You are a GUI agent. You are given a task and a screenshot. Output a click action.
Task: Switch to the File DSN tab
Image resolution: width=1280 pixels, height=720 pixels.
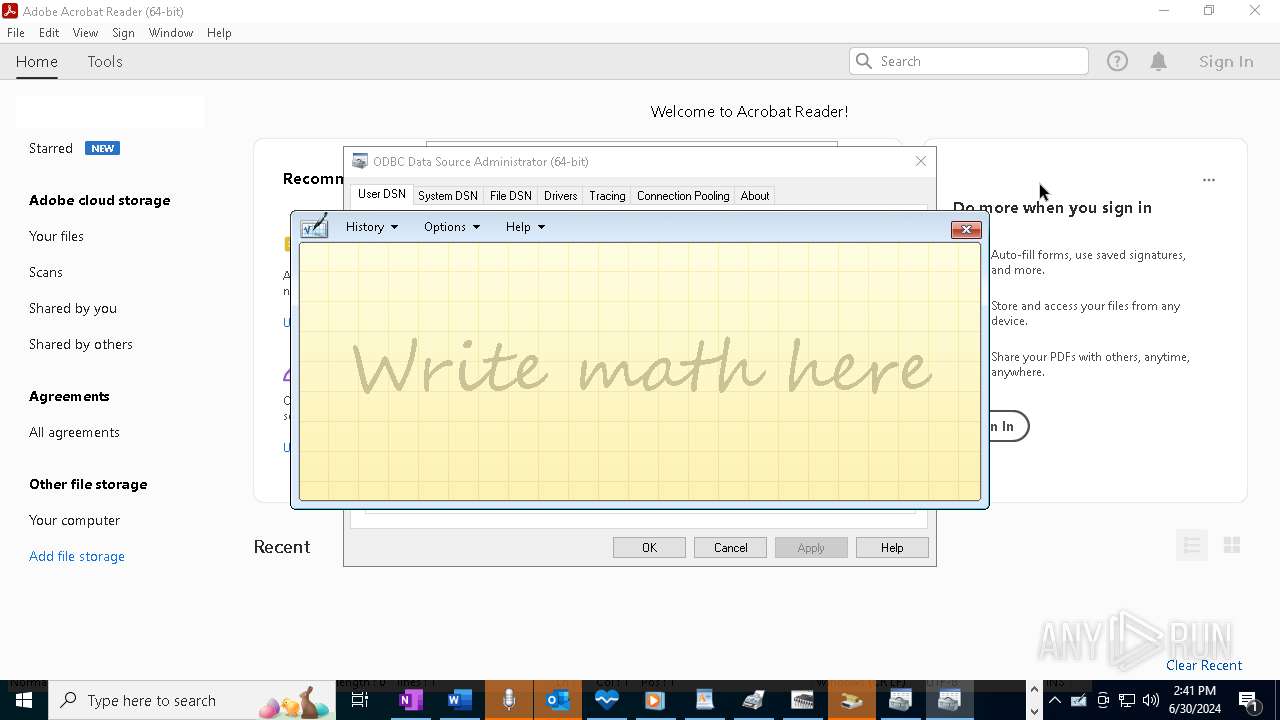pyautogui.click(x=511, y=196)
